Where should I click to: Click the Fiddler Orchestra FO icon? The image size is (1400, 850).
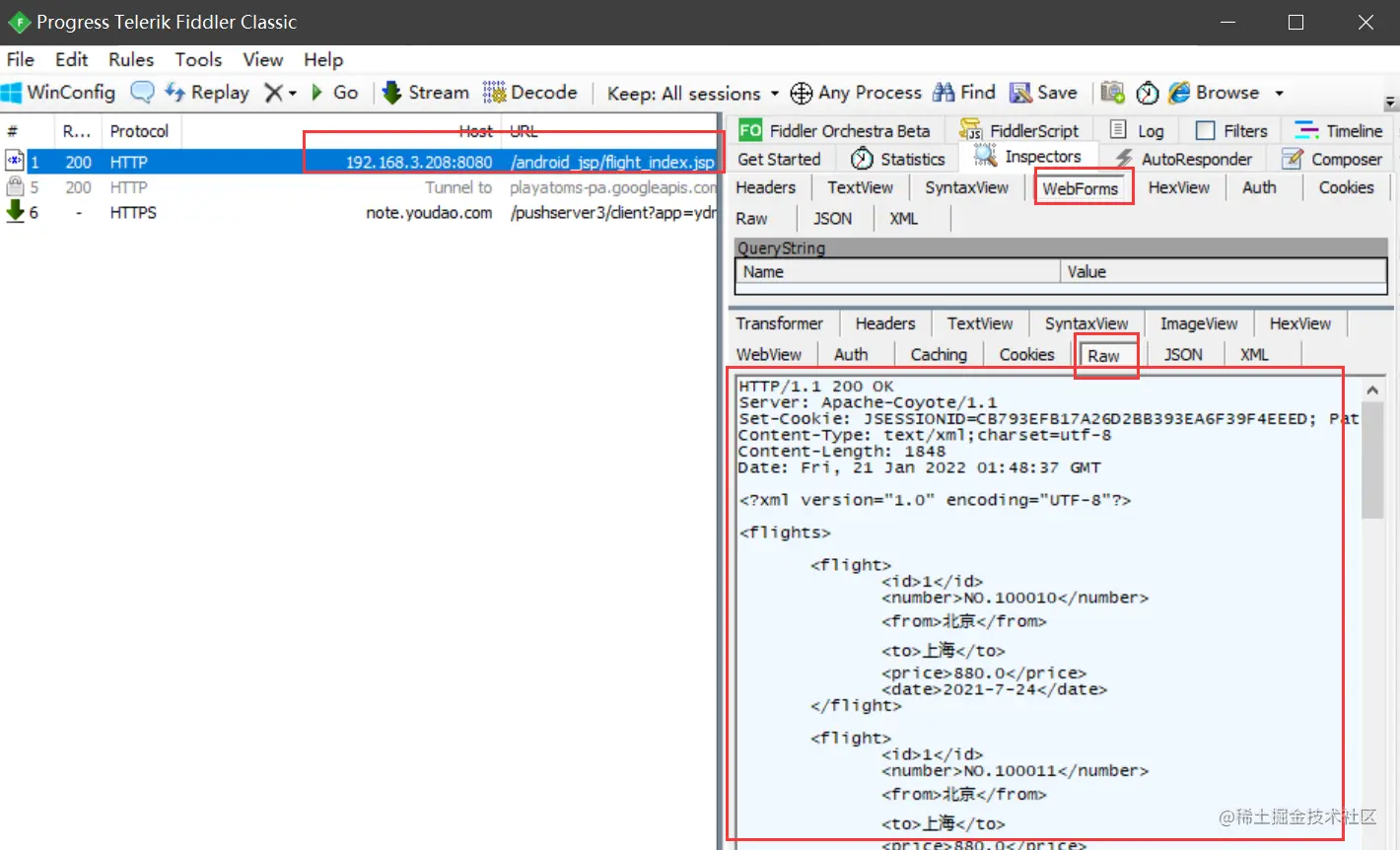point(750,130)
